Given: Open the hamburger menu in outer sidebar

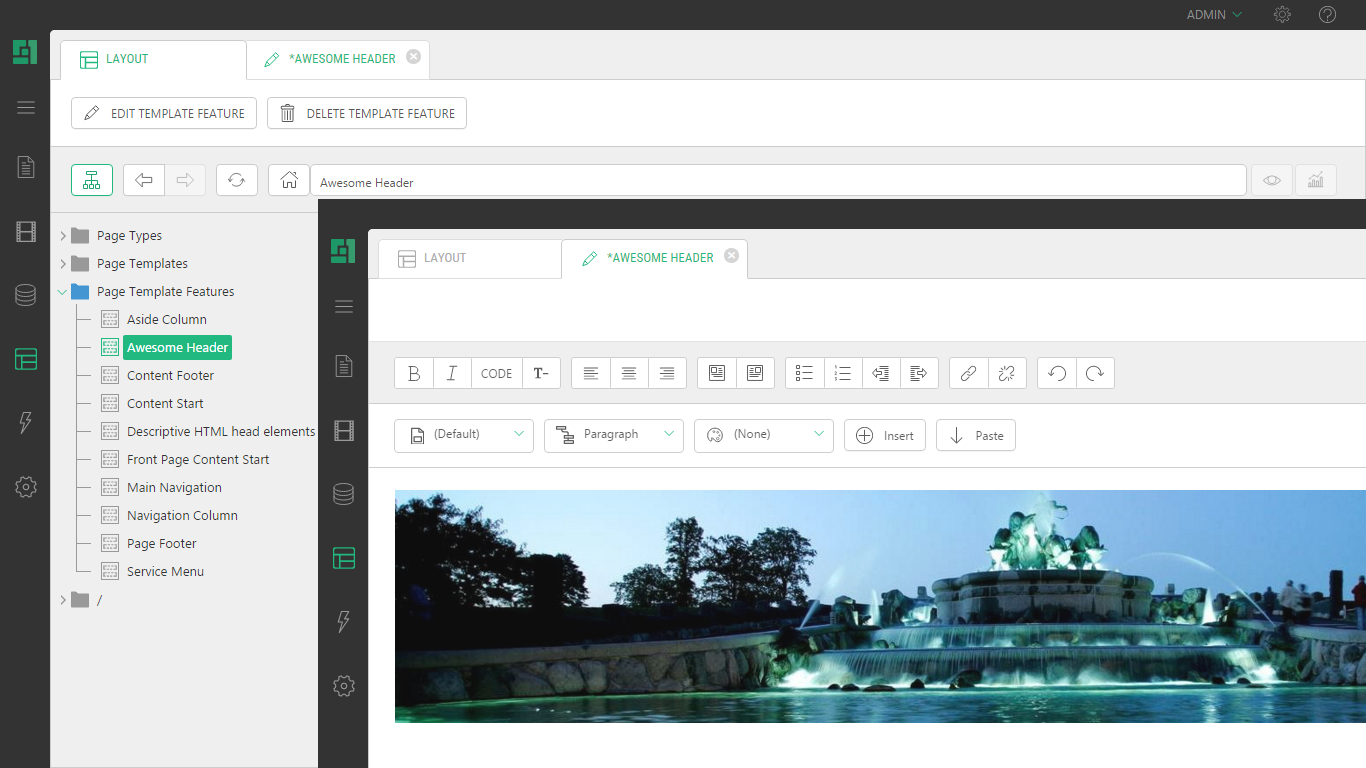Looking at the screenshot, I should 26,108.
